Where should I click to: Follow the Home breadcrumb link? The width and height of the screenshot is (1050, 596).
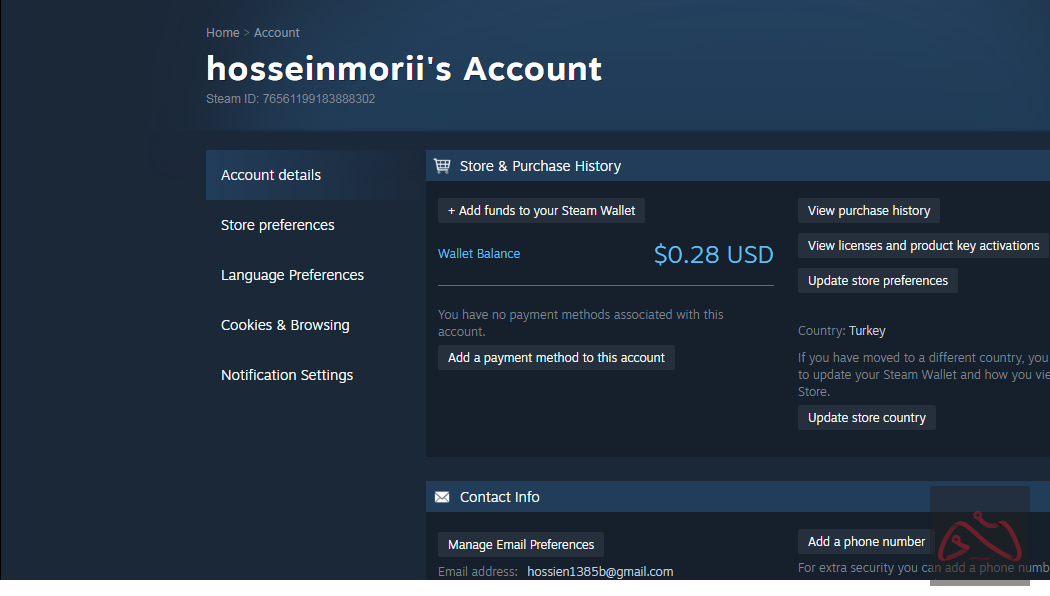pos(222,33)
